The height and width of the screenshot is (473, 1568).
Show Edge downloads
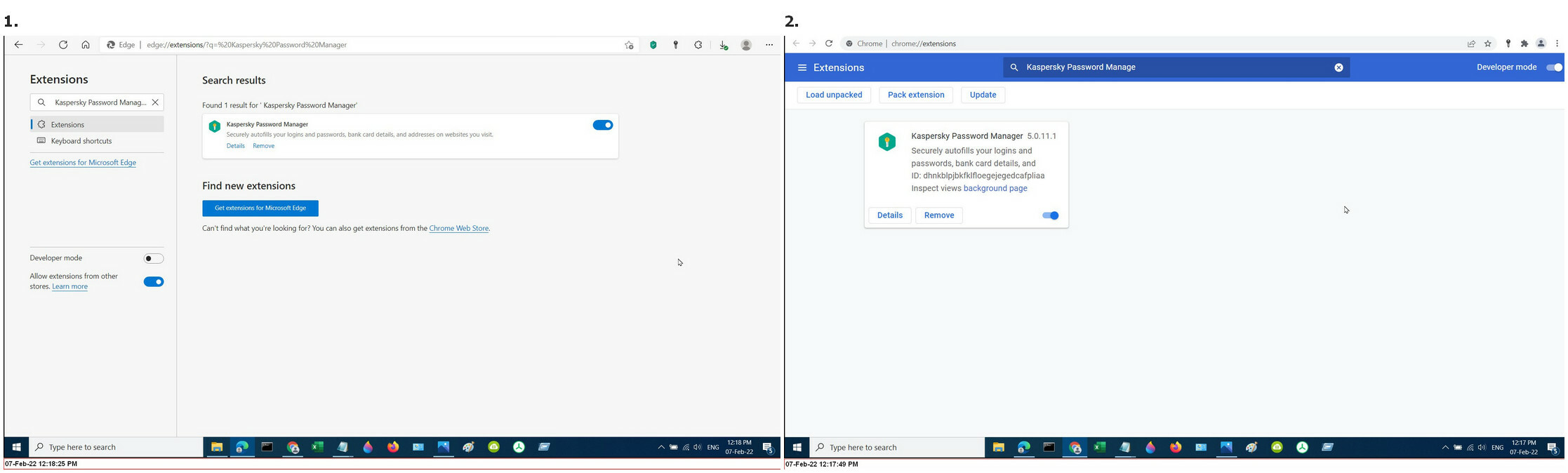click(x=724, y=45)
